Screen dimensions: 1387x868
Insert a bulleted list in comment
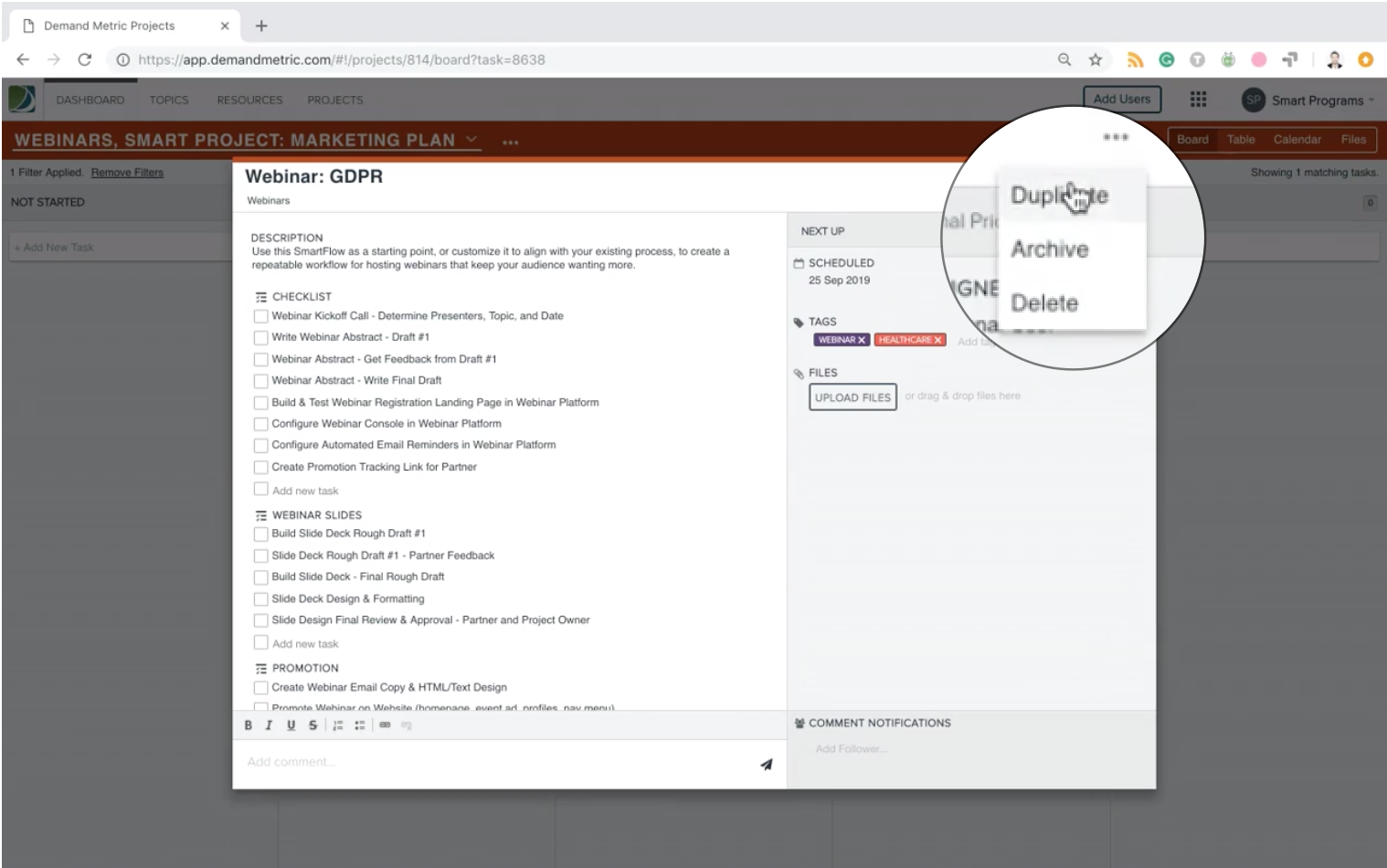[x=360, y=725]
